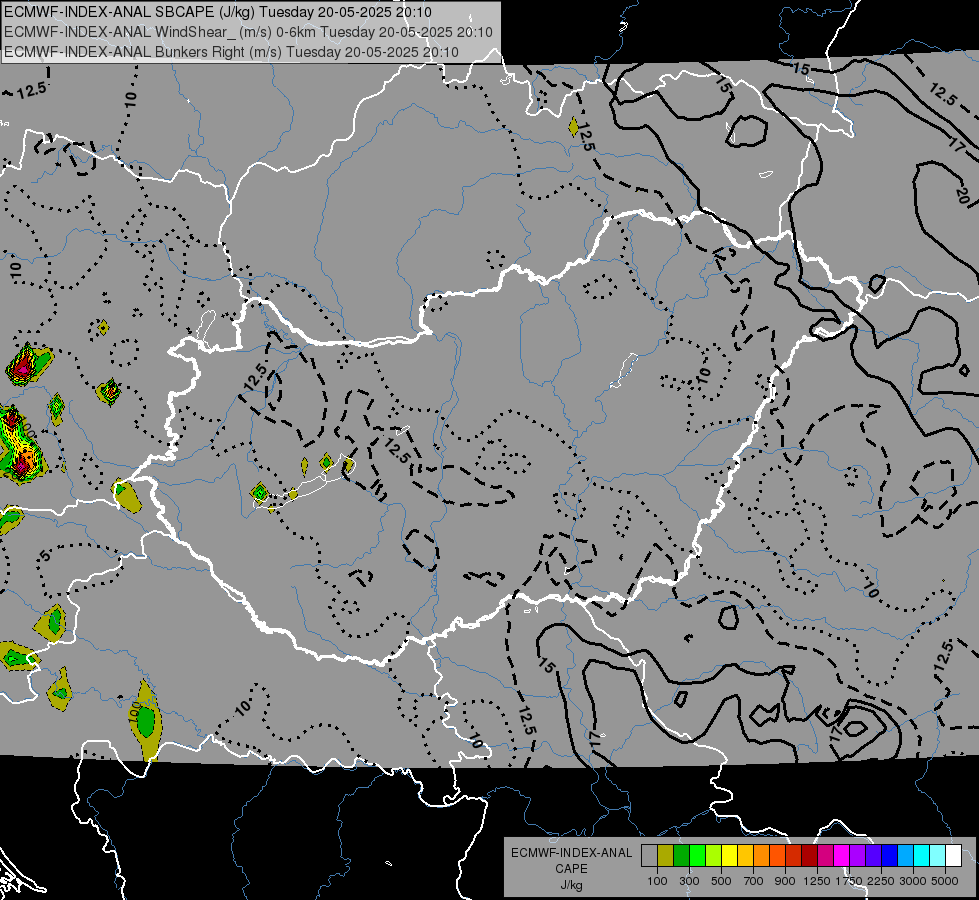Select the dark green legend swatch
The height and width of the screenshot is (900, 979).
[681, 855]
